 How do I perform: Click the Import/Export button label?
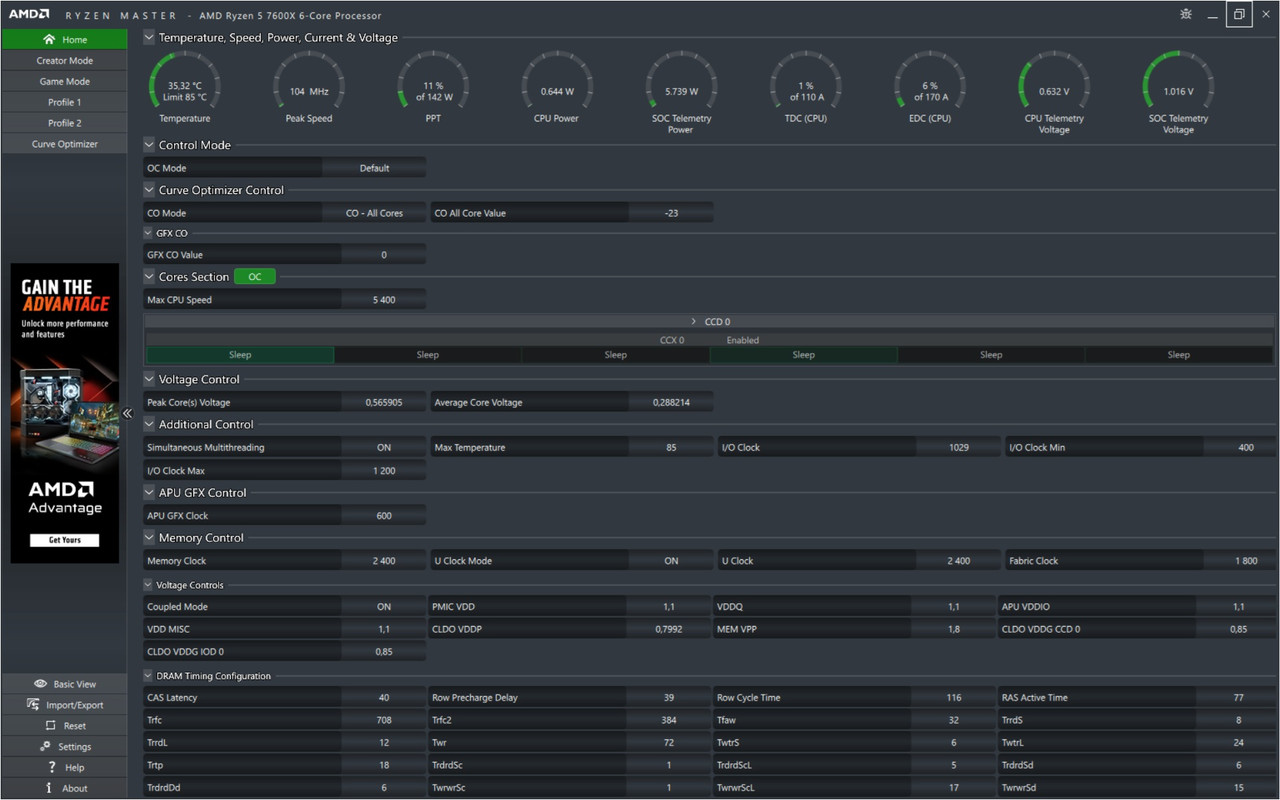pyautogui.click(x=75, y=705)
